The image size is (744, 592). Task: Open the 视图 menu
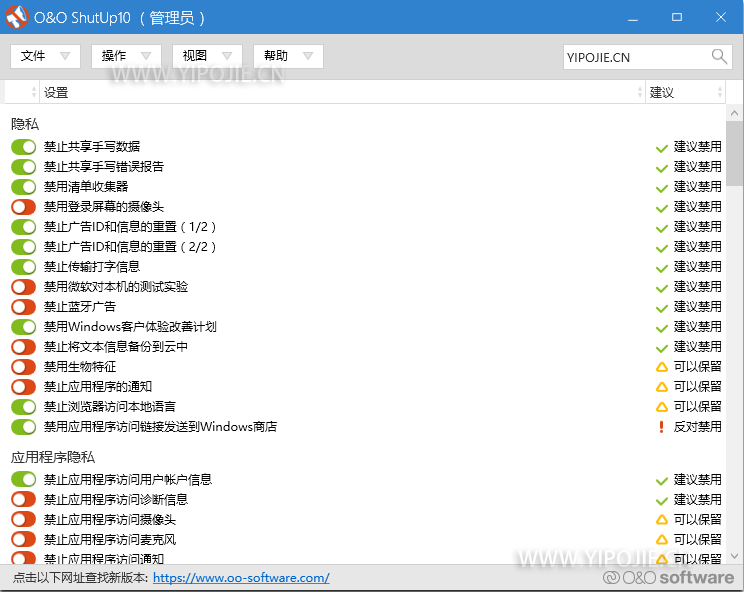[x=207, y=56]
